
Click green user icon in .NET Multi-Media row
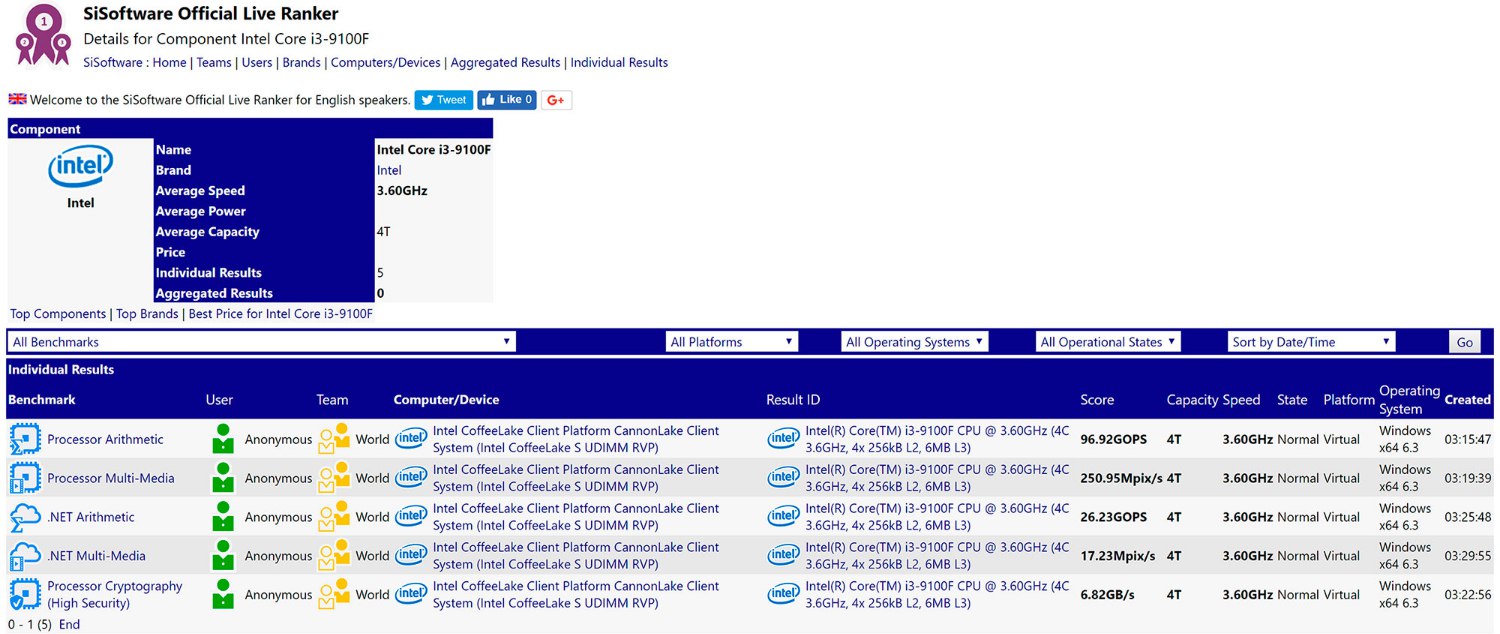(x=223, y=556)
